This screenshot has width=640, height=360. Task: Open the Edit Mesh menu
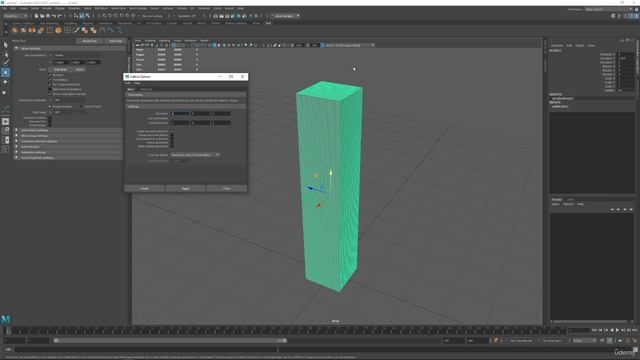[x=101, y=8]
